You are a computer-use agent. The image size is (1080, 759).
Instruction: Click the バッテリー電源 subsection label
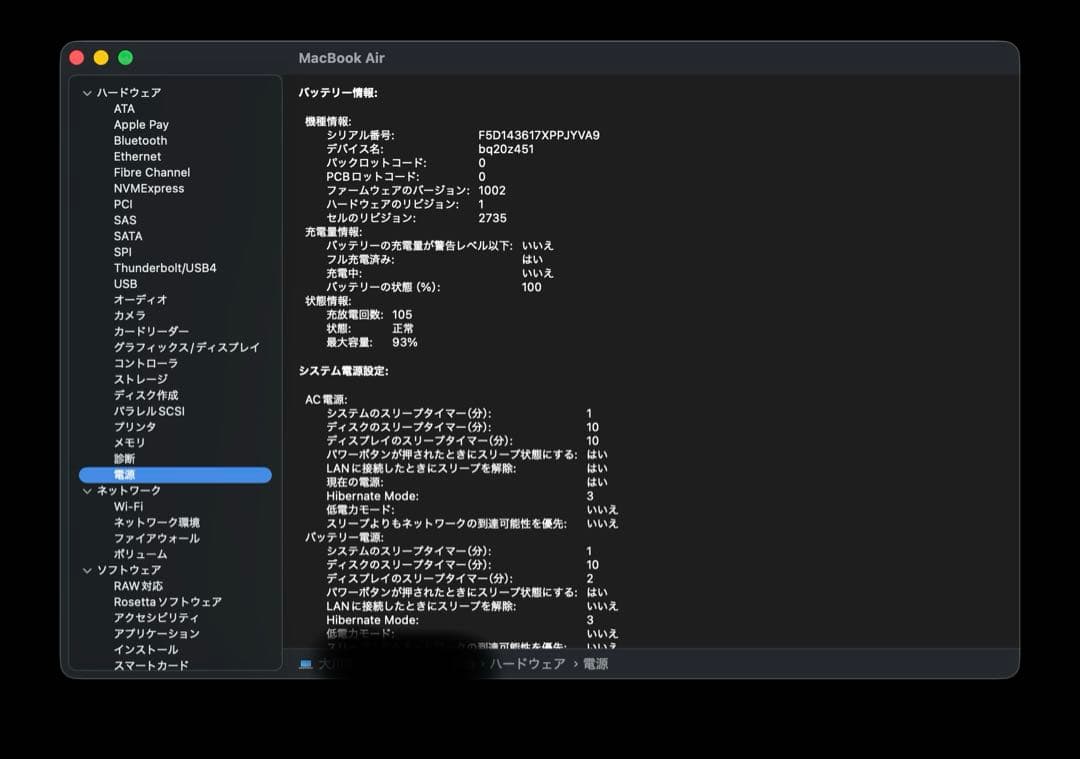pos(344,537)
